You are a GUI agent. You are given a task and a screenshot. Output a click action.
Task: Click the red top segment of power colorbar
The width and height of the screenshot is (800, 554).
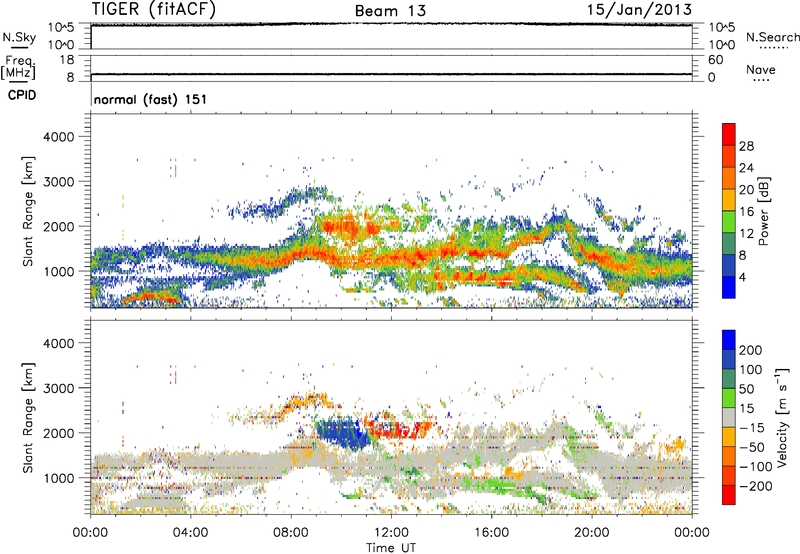click(x=729, y=134)
